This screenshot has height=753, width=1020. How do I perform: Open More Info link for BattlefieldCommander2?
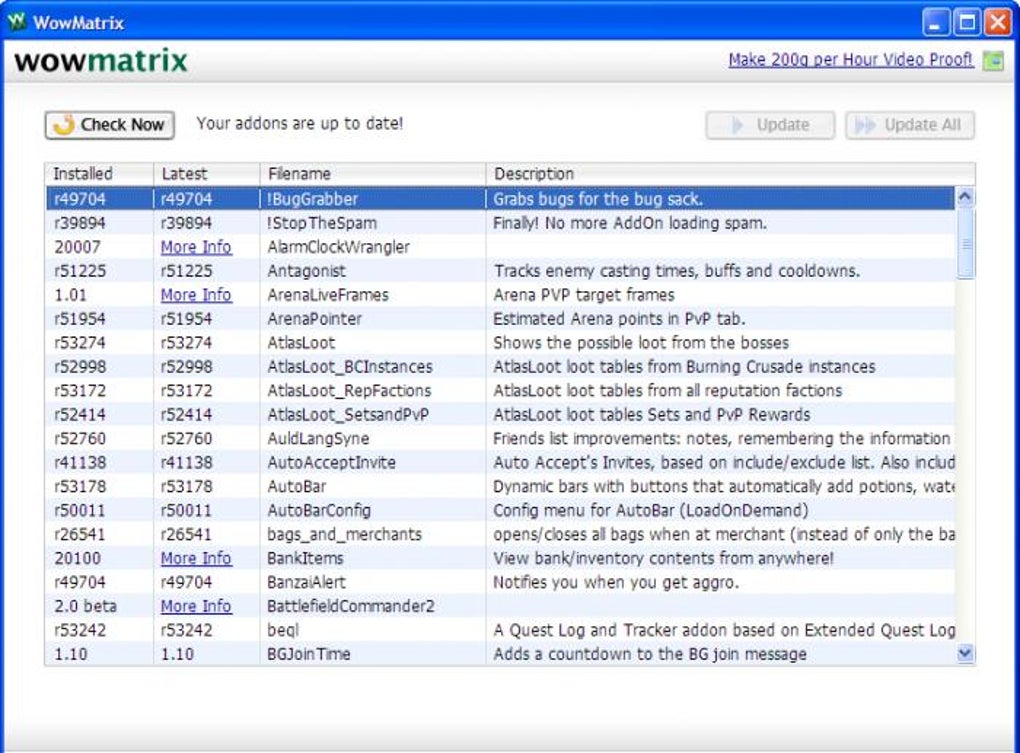196,606
